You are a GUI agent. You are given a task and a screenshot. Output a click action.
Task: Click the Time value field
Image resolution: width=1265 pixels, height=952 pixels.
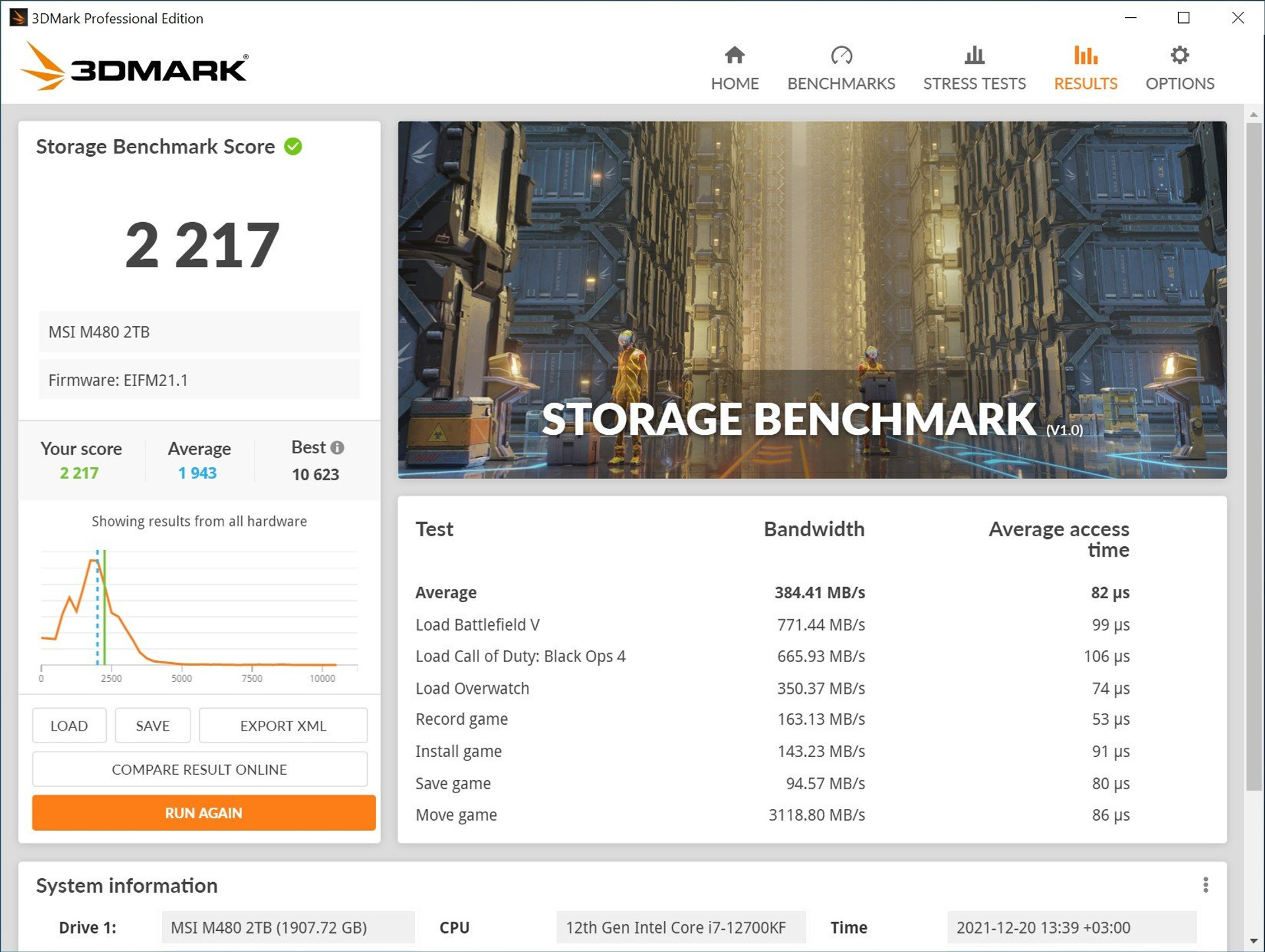tap(1072, 927)
